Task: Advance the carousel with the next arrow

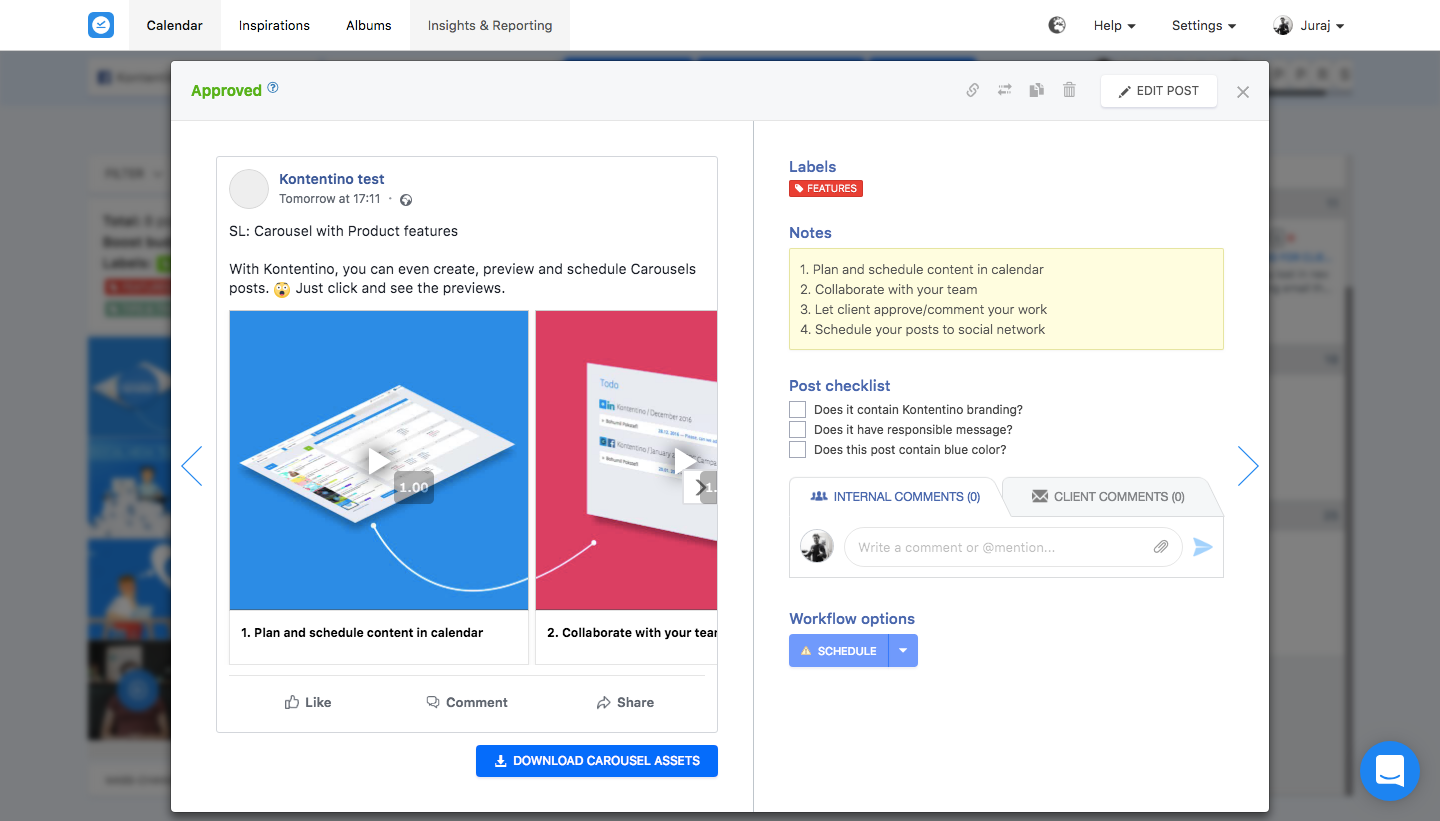Action: click(x=700, y=488)
